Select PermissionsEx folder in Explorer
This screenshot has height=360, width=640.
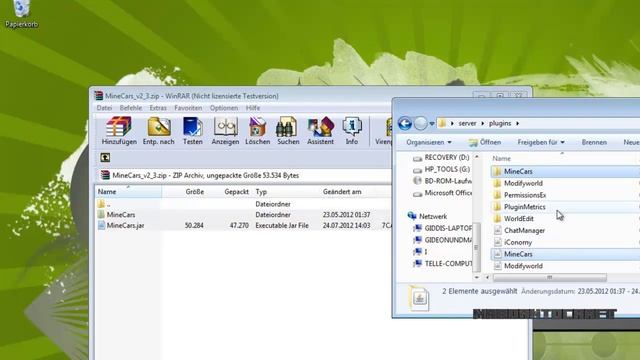[x=565, y=195]
